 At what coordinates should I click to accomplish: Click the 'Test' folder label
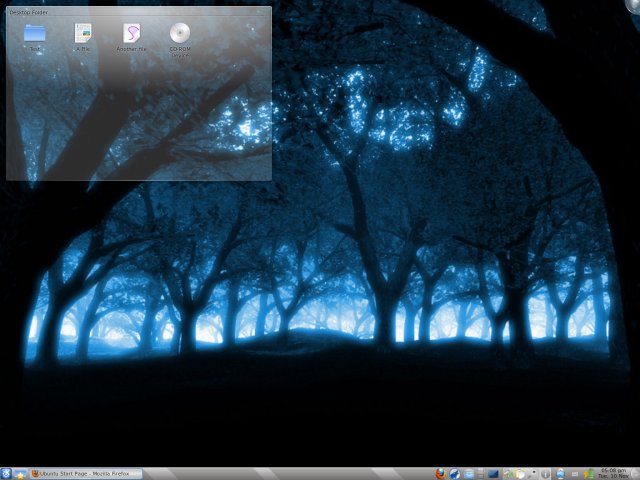(x=35, y=49)
